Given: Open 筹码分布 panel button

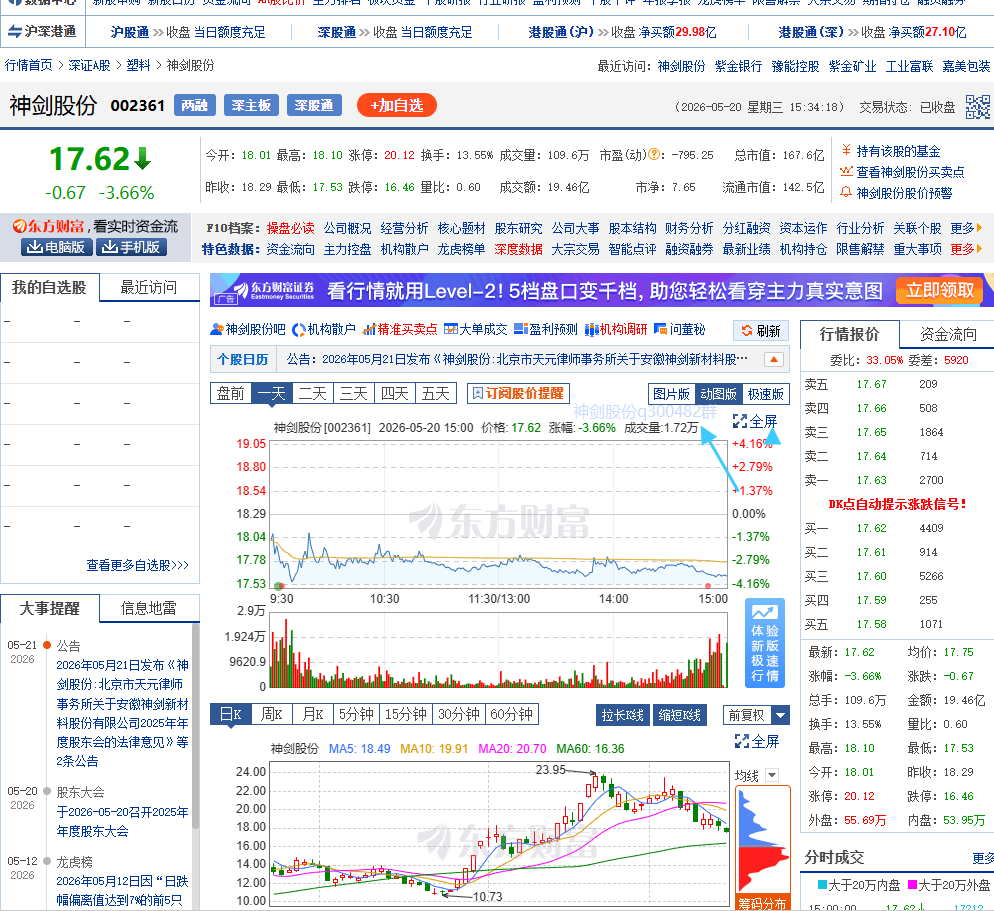Looking at the screenshot, I should (763, 903).
